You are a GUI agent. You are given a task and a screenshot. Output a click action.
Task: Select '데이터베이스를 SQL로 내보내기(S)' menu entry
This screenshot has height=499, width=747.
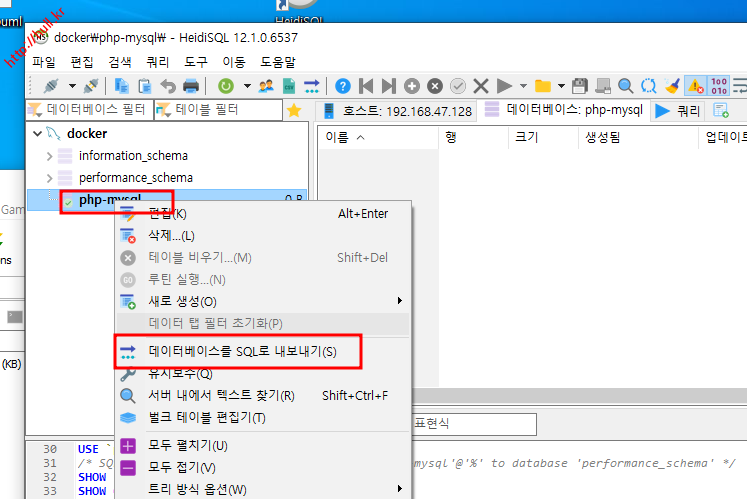point(242,352)
